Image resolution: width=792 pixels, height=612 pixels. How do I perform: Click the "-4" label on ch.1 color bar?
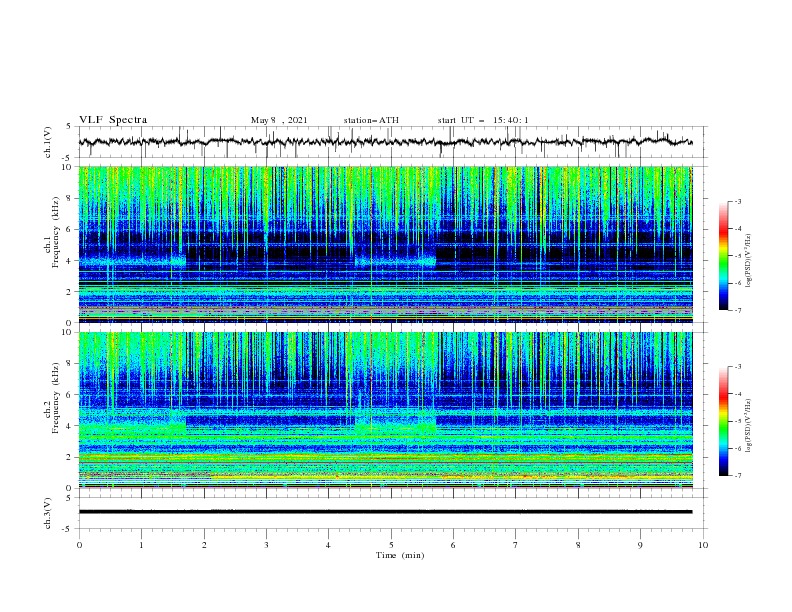point(737,229)
